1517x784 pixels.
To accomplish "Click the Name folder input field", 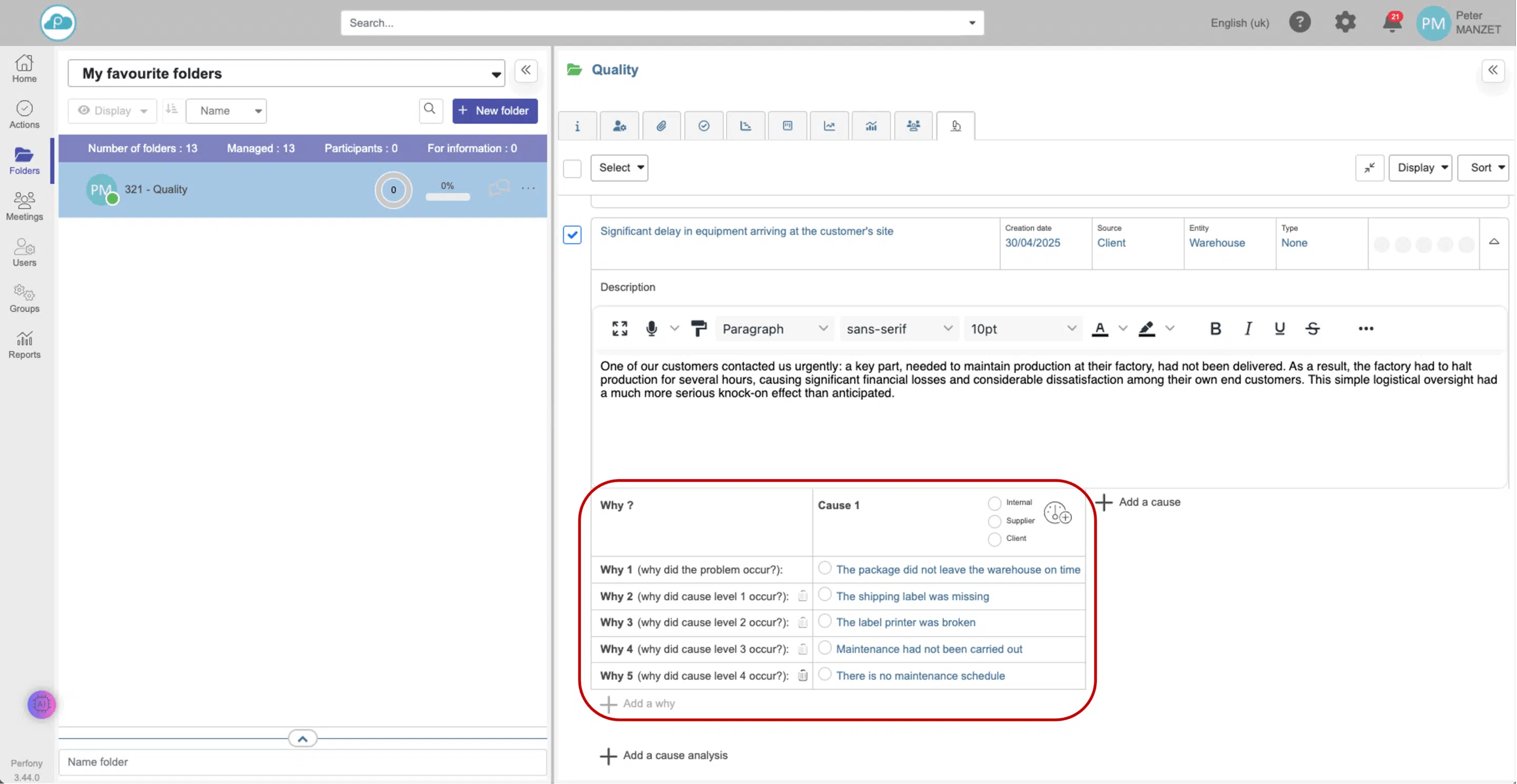I will (302, 762).
